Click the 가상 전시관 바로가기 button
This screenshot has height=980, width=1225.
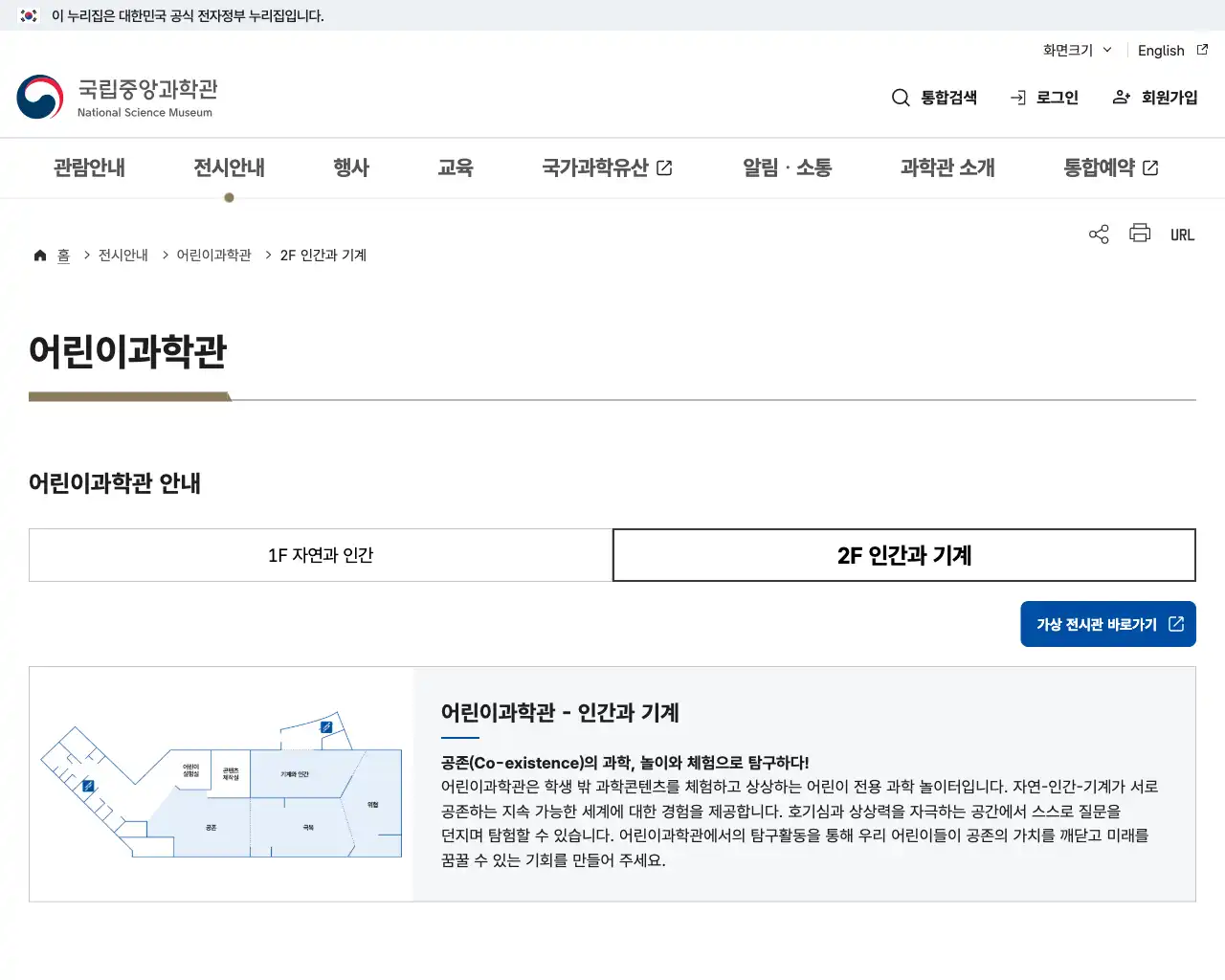point(1107,623)
